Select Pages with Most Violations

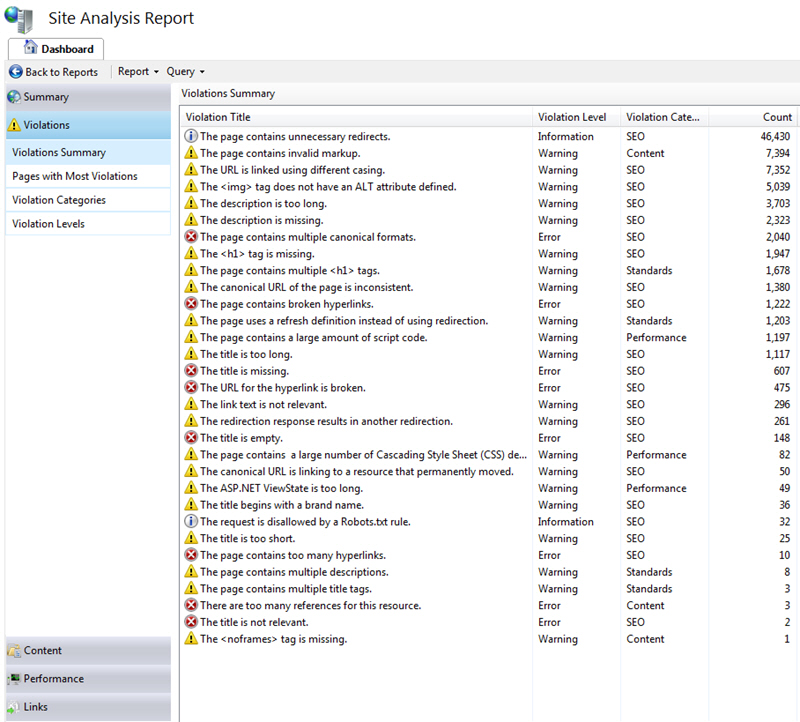click(75, 176)
